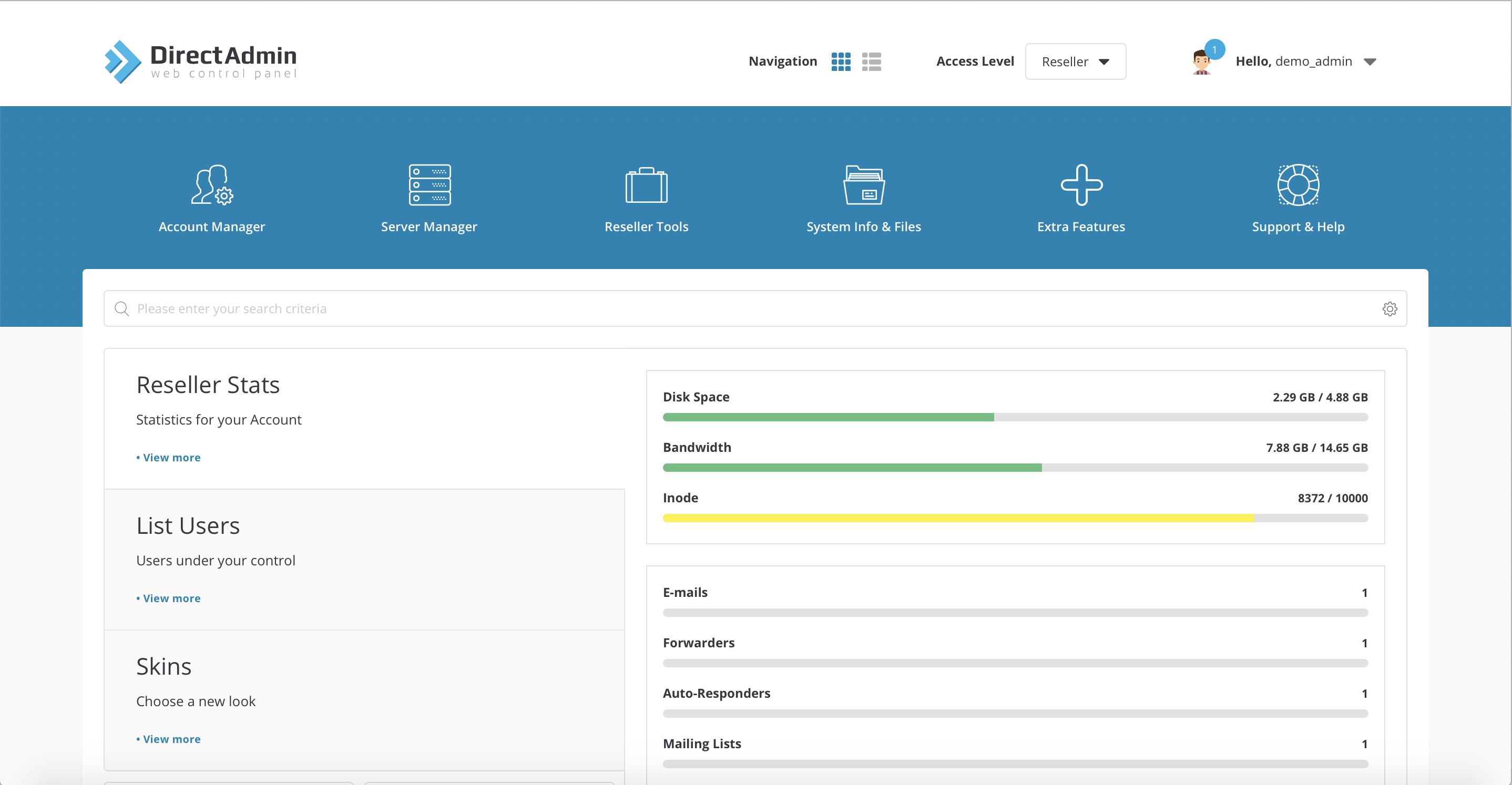Click View more under List Users
This screenshot has height=785, width=1512.
pyautogui.click(x=171, y=598)
